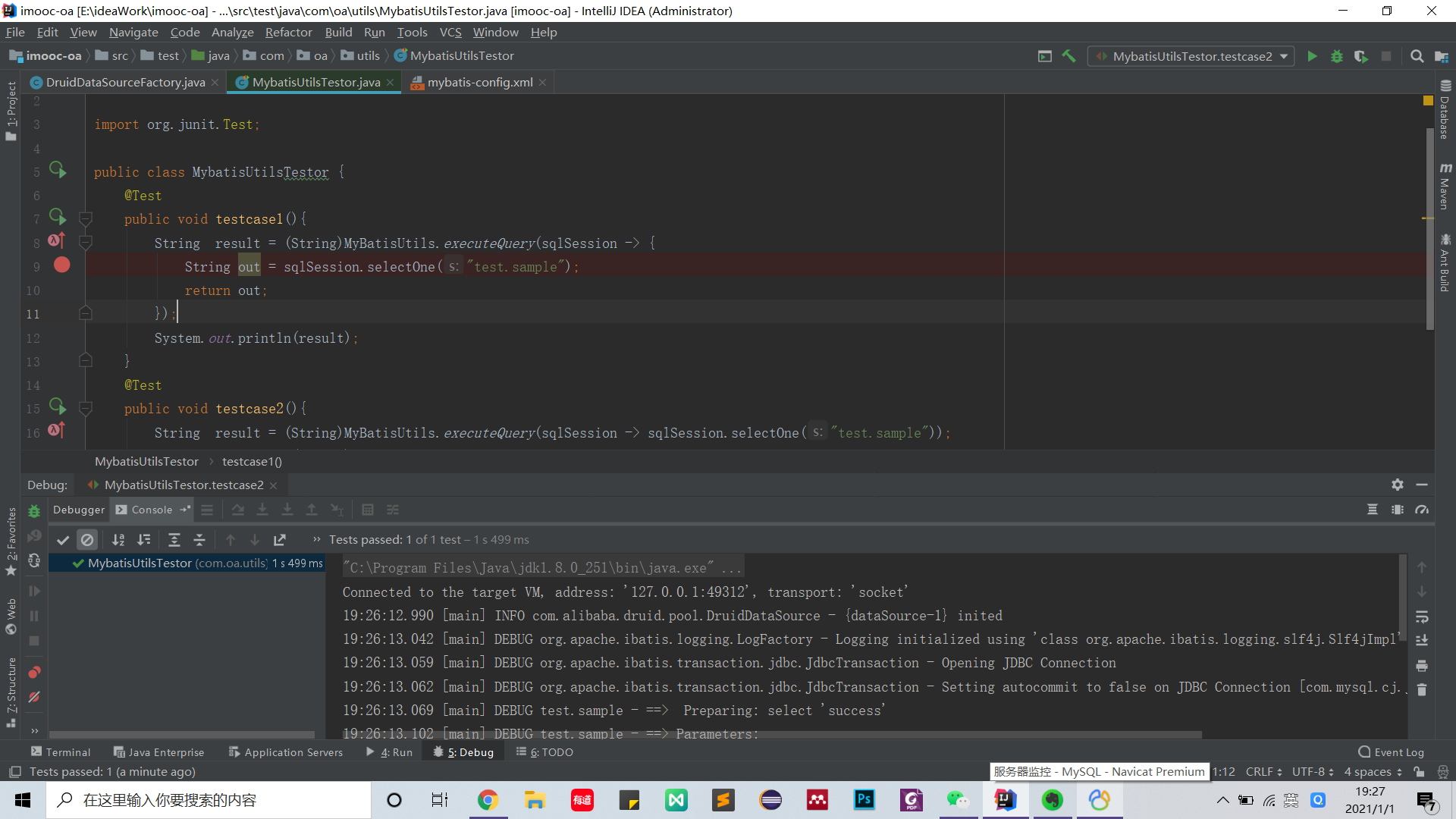Toggle the Show Passed tests checkmark filter
Viewport: 1456px width, 819px height.
point(63,540)
